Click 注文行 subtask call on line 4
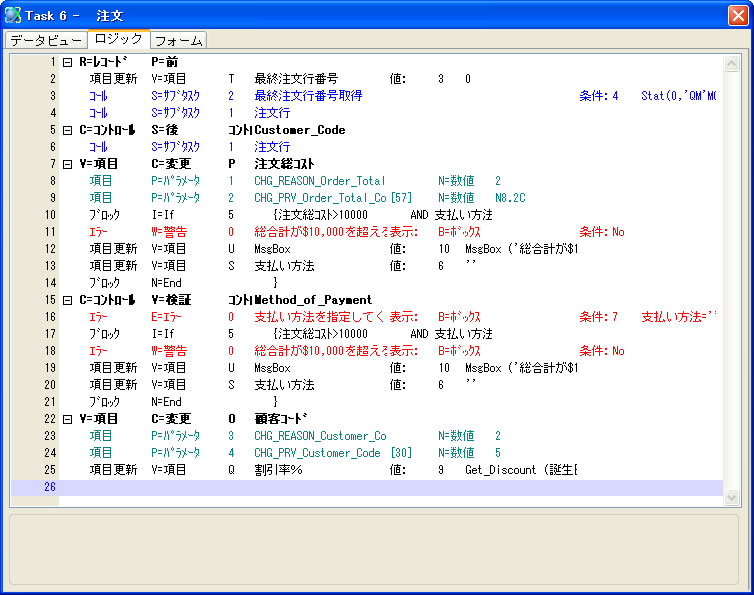This screenshot has width=754, height=595. pyautogui.click(x=367, y=113)
